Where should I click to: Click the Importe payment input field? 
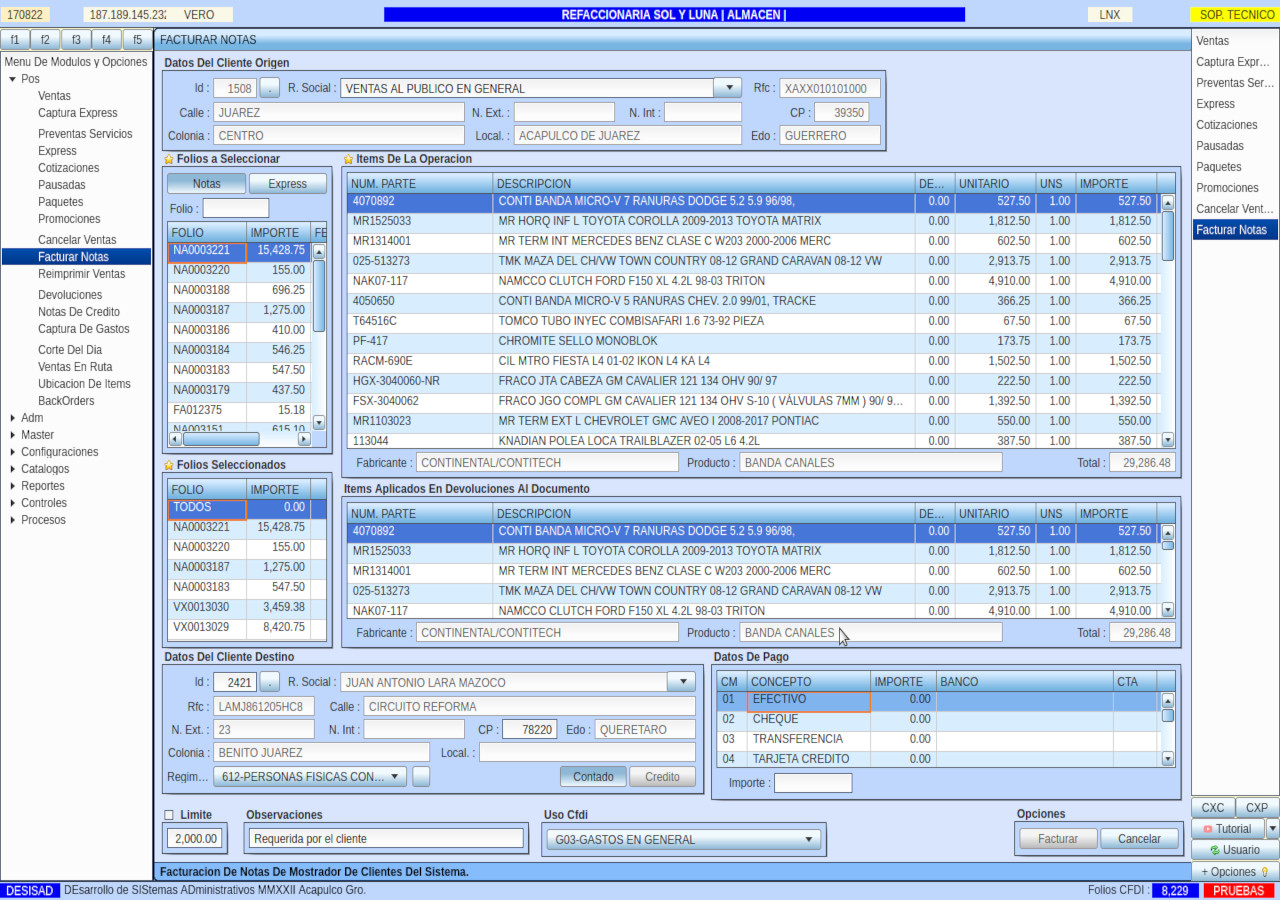(813, 783)
